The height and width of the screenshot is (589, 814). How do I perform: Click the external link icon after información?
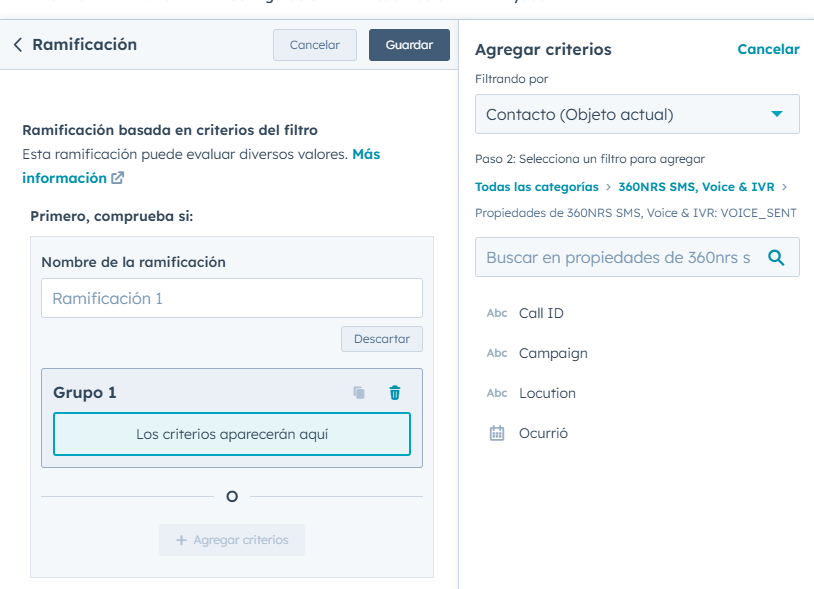(118, 178)
